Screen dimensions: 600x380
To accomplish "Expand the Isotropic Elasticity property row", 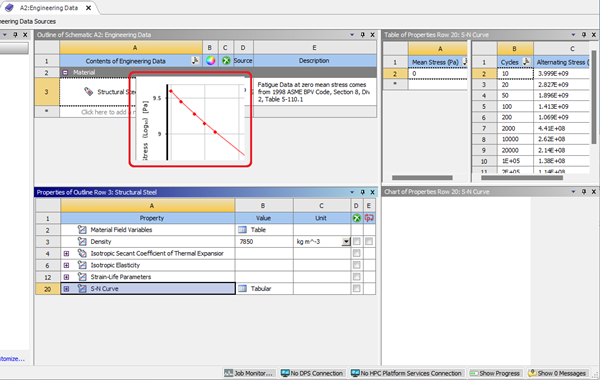I will 66,265.
